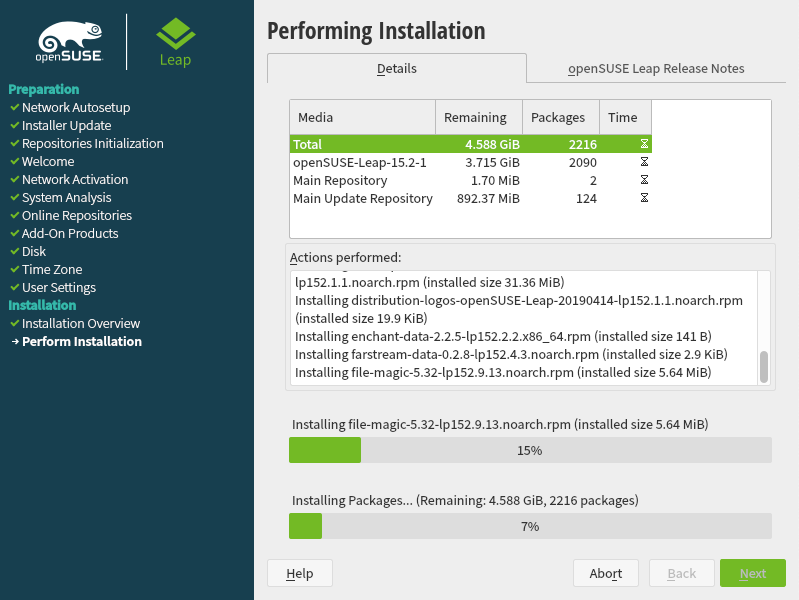Viewport: 799px width, 600px height.
Task: Click file-magic line in Actions performed log
Action: 503,372
